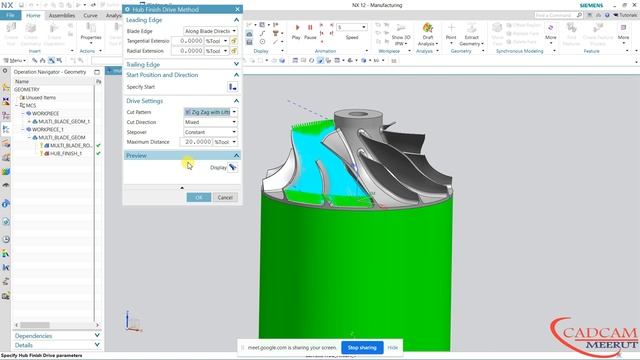This screenshot has width=640, height=360.
Task: Click the Tangential Extension lock icon
Action: (234, 41)
